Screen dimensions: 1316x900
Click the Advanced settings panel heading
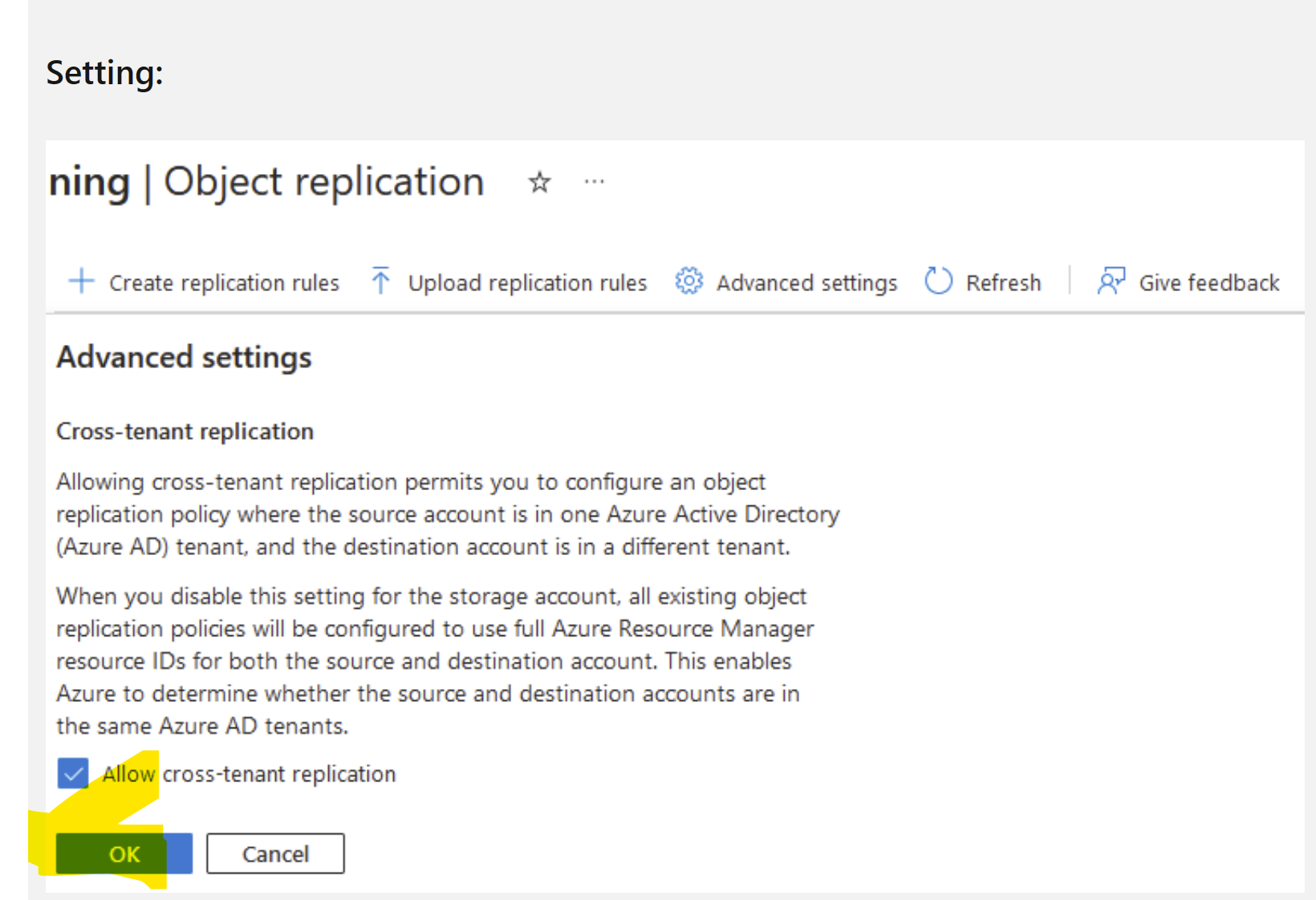184,357
